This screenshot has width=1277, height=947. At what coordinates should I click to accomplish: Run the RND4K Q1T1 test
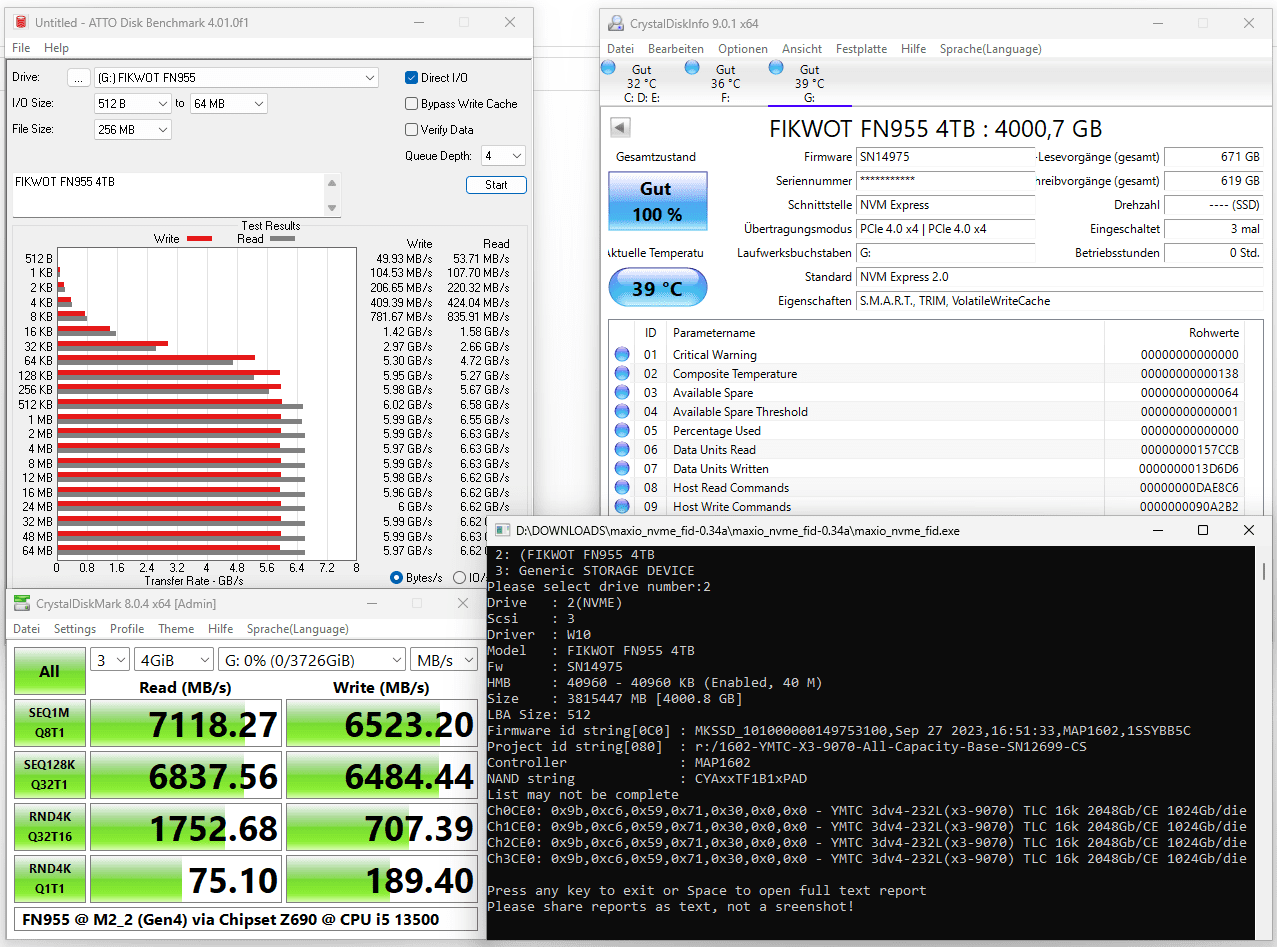(49, 880)
